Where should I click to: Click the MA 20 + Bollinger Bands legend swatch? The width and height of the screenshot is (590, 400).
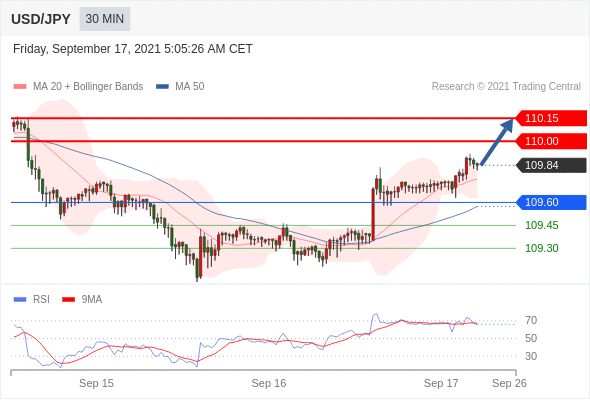20,87
